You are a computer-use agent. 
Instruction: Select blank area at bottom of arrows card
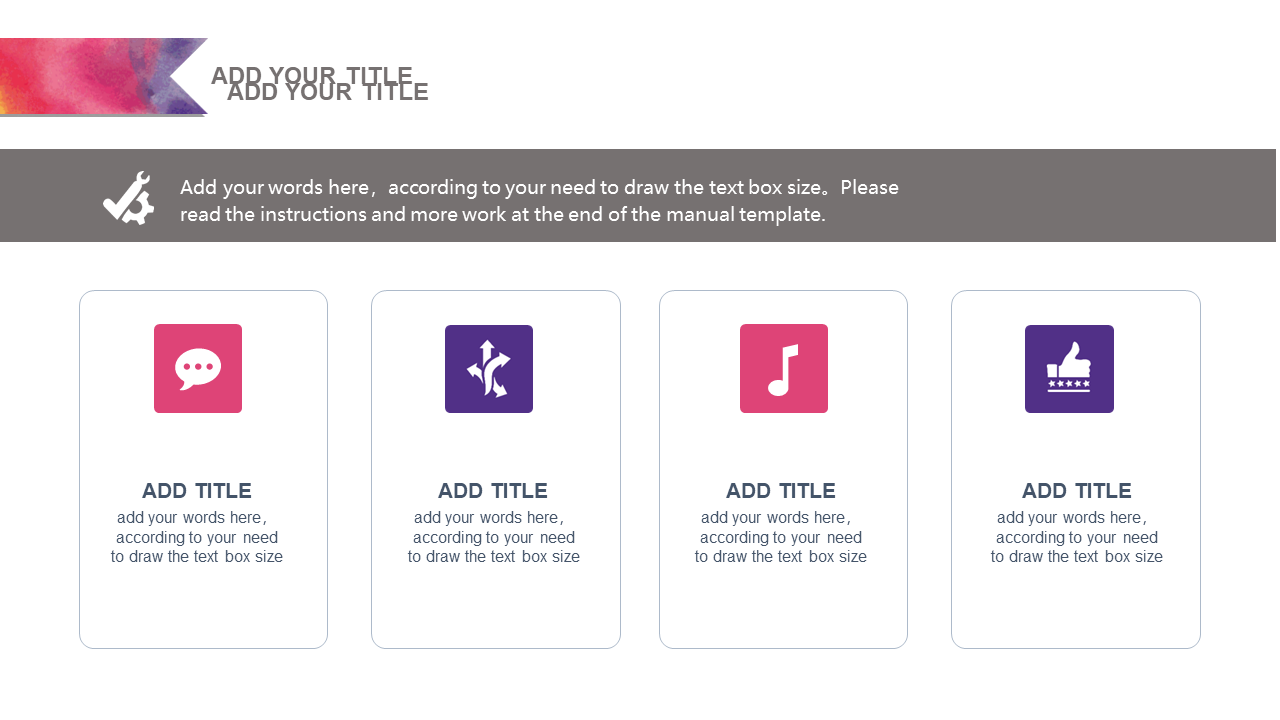point(495,610)
